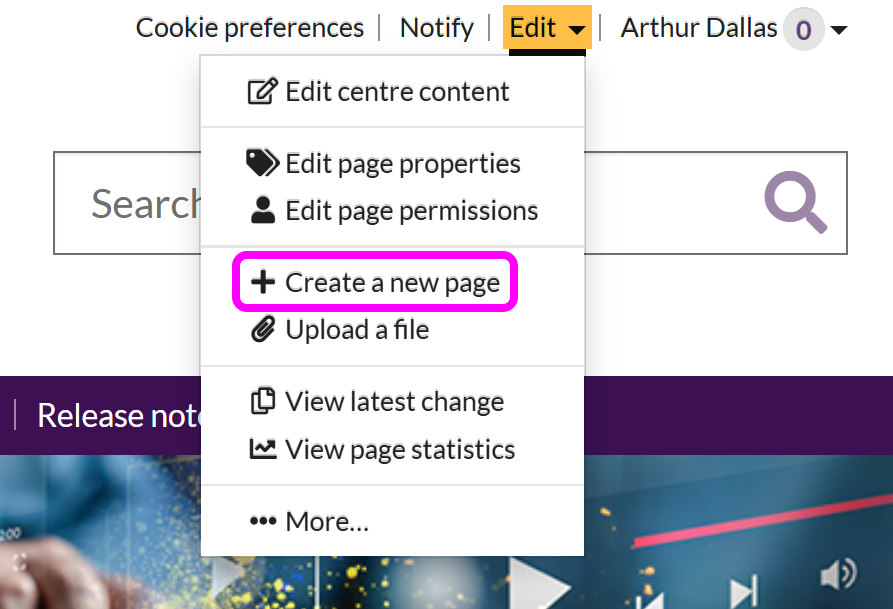893x609 pixels.
Task: Click the magnifying glass search icon
Action: 796,203
